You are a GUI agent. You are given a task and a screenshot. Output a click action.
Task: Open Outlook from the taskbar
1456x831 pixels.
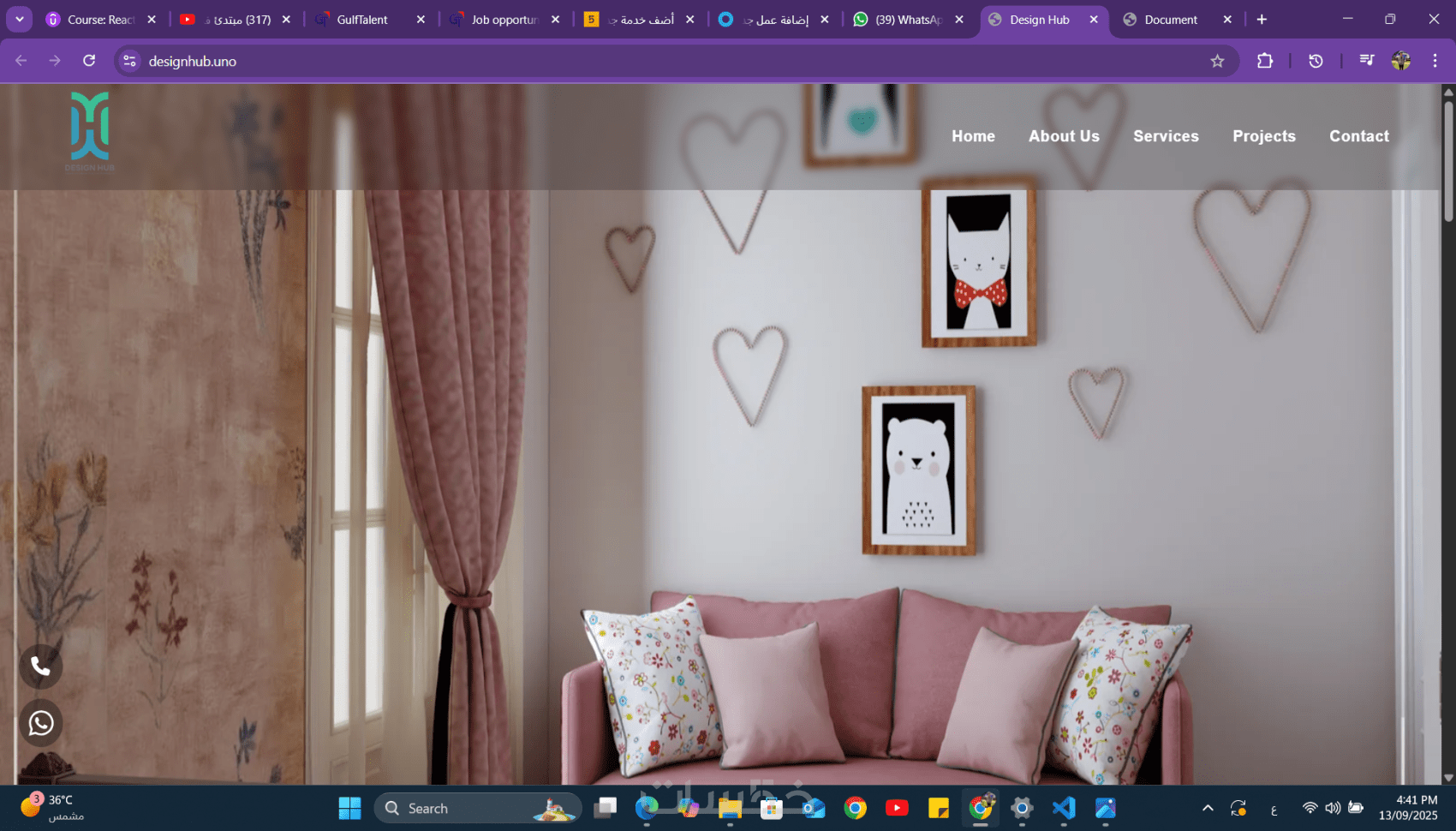pyautogui.click(x=813, y=808)
